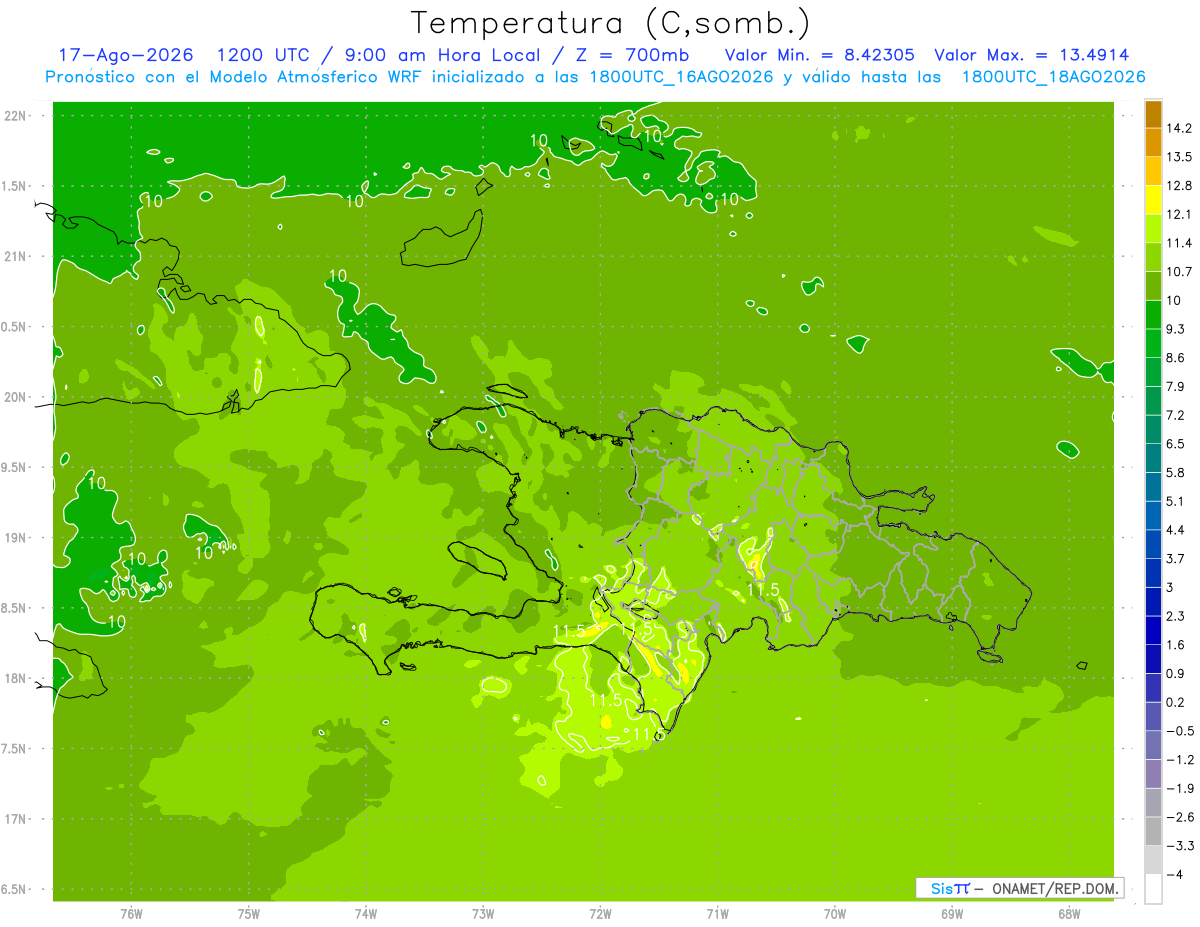The height and width of the screenshot is (927, 1200).
Task: Click the "10.7" legend value
Action: point(1180,271)
